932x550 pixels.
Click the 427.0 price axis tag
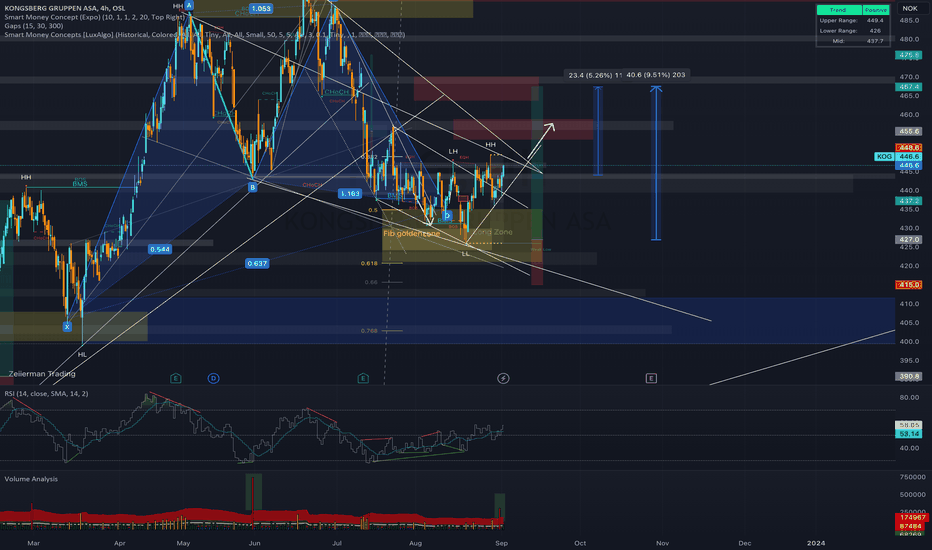click(908, 240)
